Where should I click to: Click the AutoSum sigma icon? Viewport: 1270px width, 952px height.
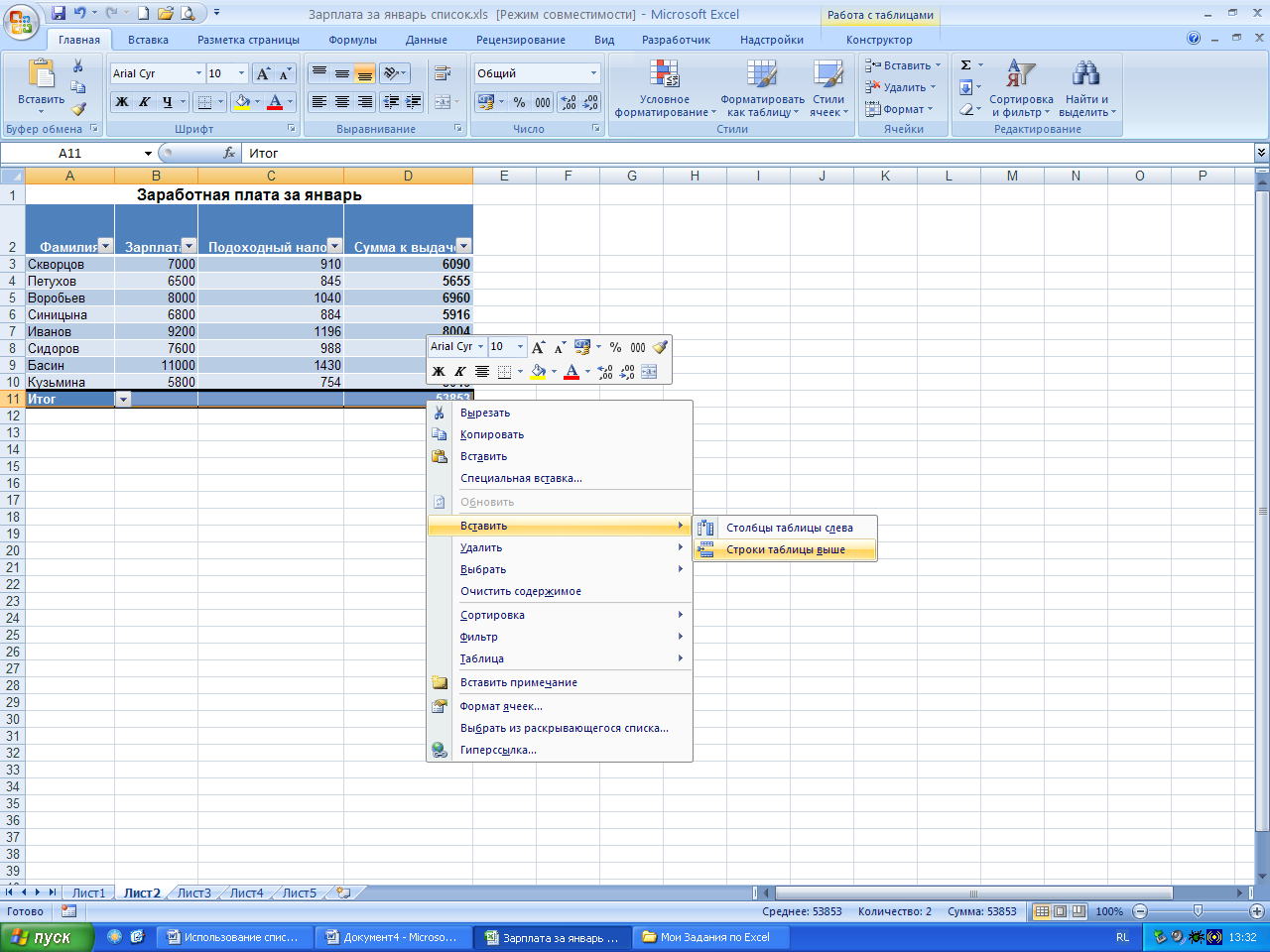point(965,65)
